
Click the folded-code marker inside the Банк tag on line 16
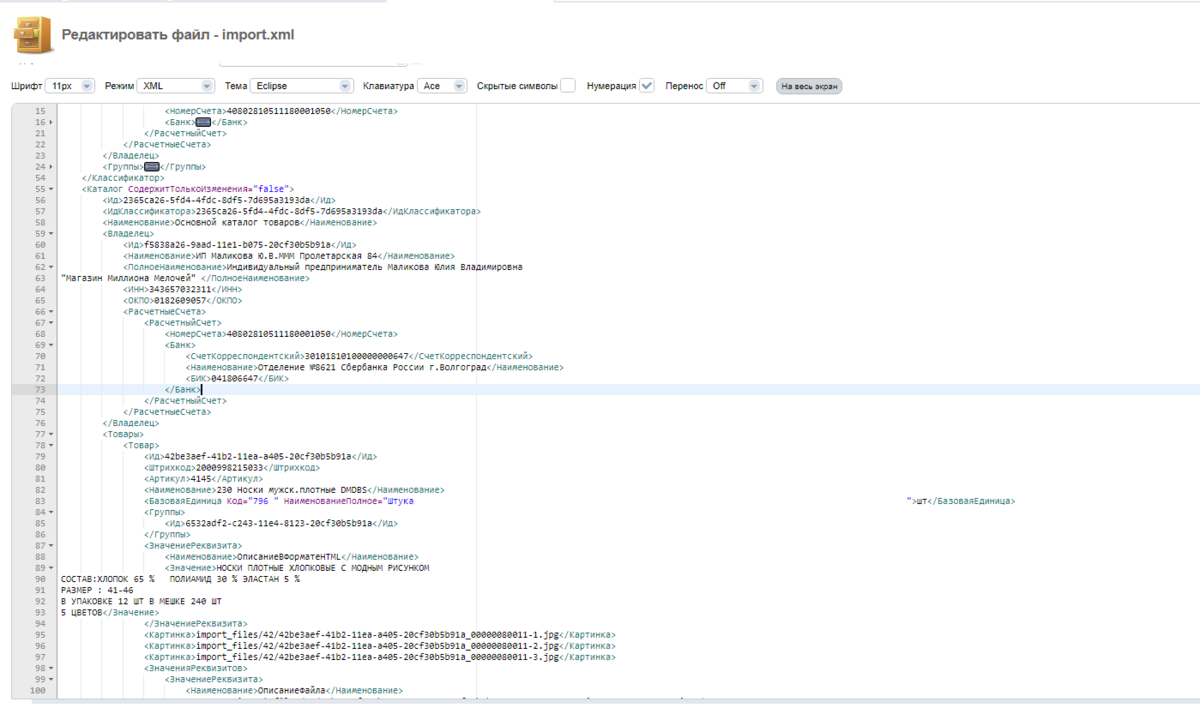click(201, 122)
